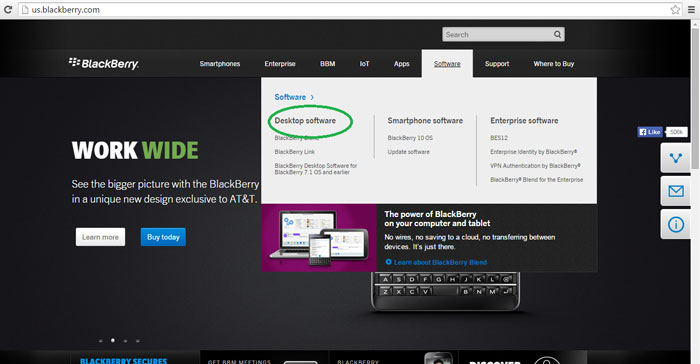Click Enterprise software heading
Viewport: 700px width, 364px height.
(x=524, y=121)
